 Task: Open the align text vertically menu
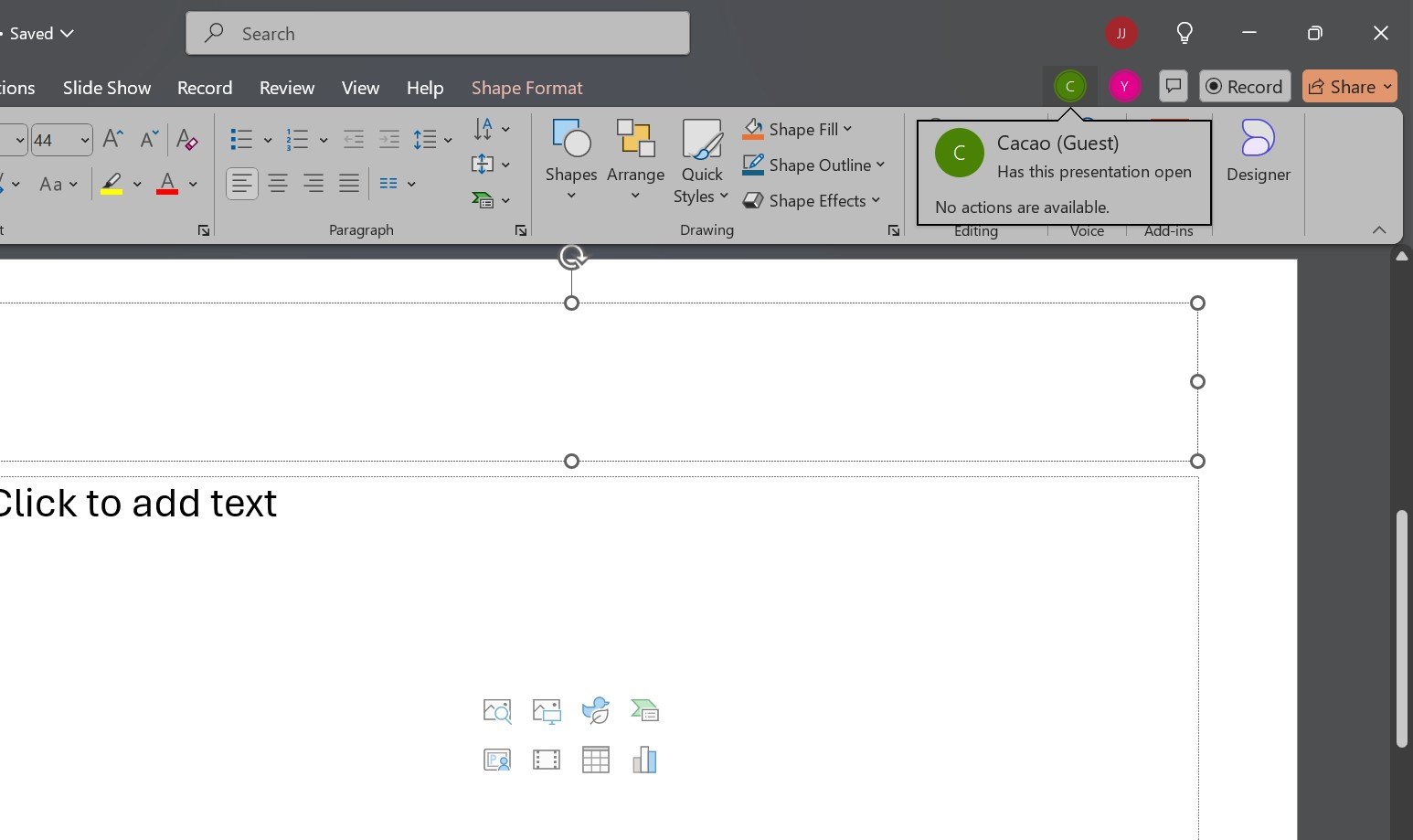[491, 165]
